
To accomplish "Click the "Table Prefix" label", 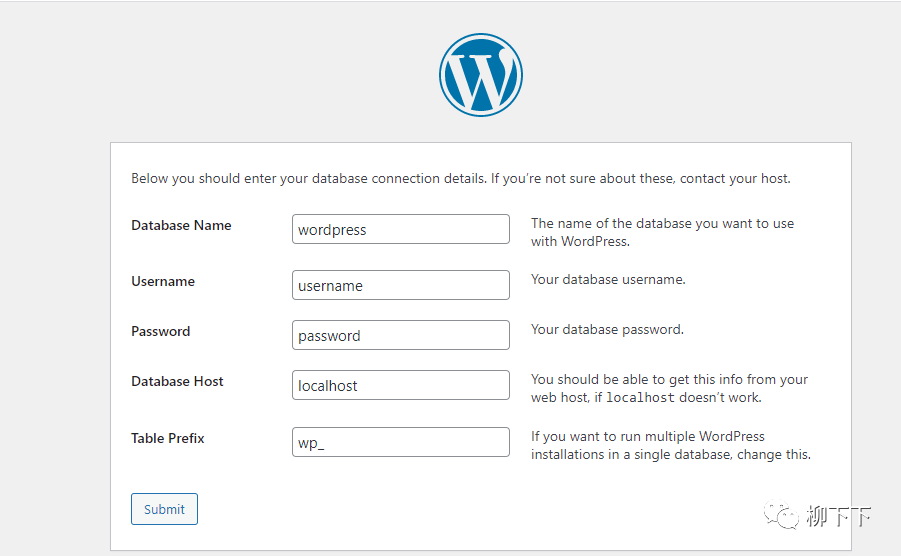I will (168, 438).
